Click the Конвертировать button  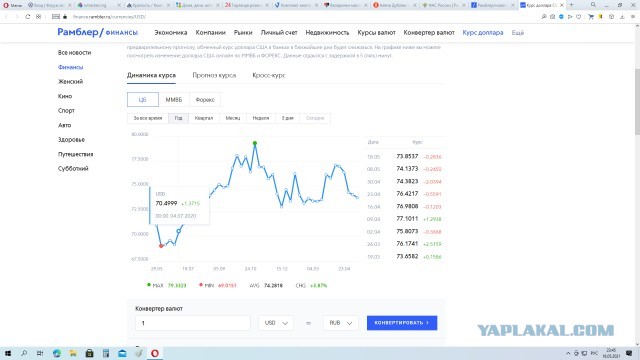pyautogui.click(x=402, y=323)
